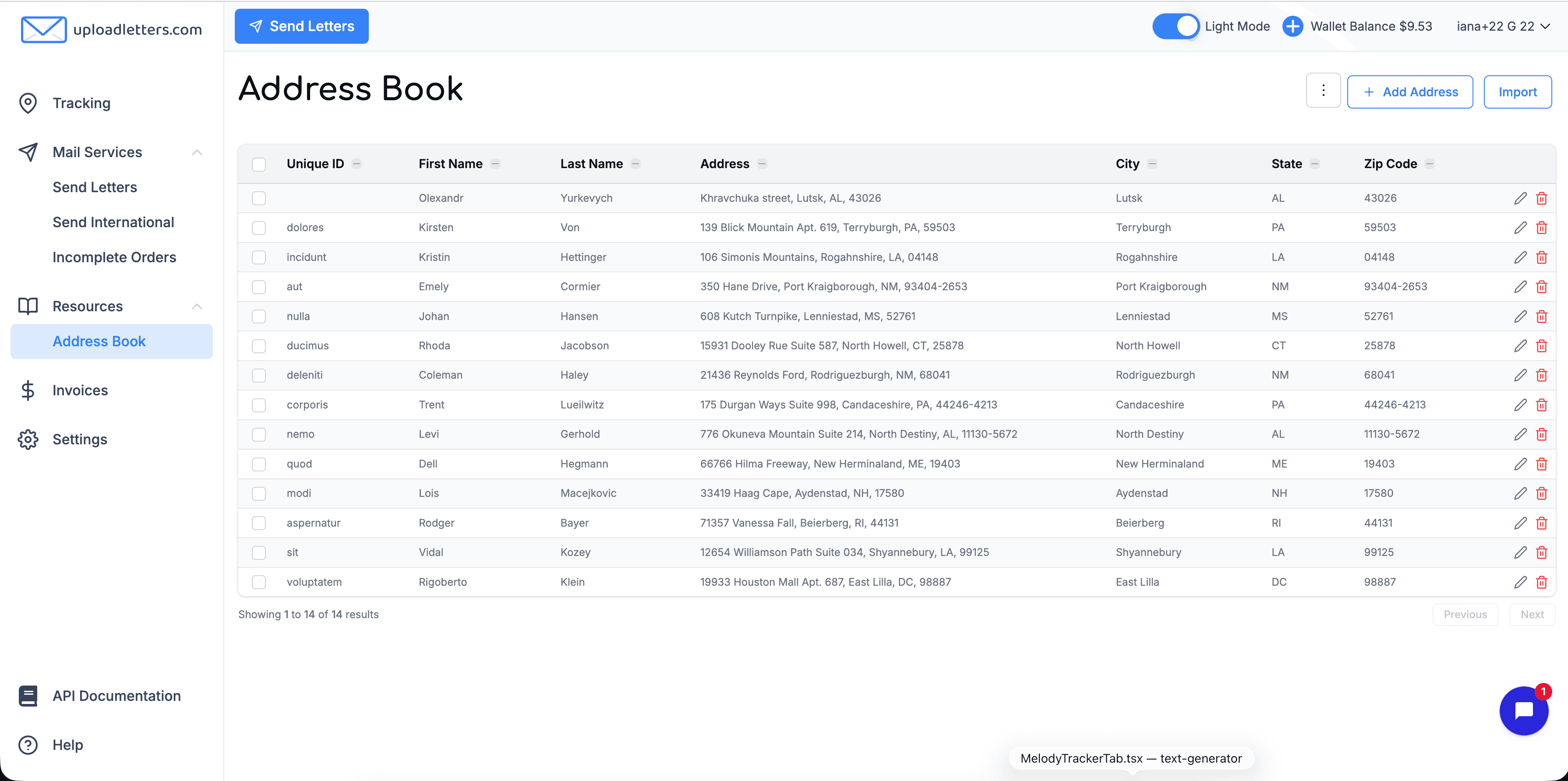The width and height of the screenshot is (1568, 781).
Task: Delete Trent Lueilwitz's address
Action: pyautogui.click(x=1541, y=405)
